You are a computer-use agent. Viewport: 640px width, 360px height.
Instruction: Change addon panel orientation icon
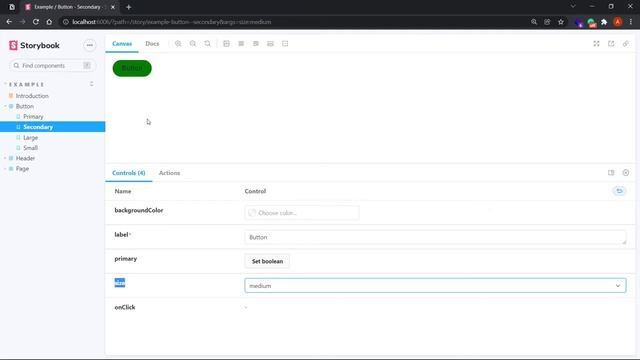(x=611, y=173)
